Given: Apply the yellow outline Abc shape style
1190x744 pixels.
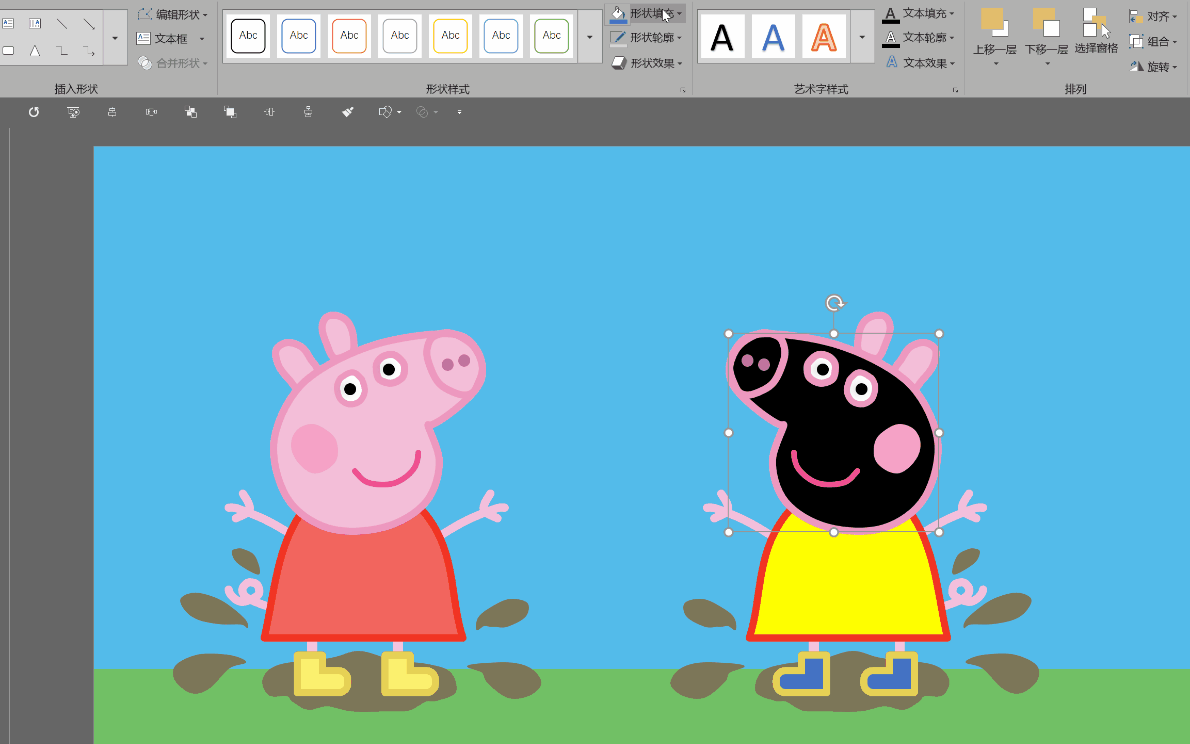Looking at the screenshot, I should (450, 36).
